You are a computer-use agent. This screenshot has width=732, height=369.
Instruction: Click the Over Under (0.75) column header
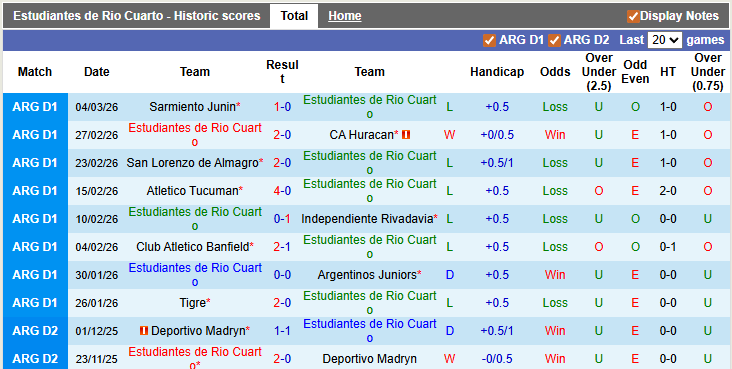pyautogui.click(x=708, y=72)
